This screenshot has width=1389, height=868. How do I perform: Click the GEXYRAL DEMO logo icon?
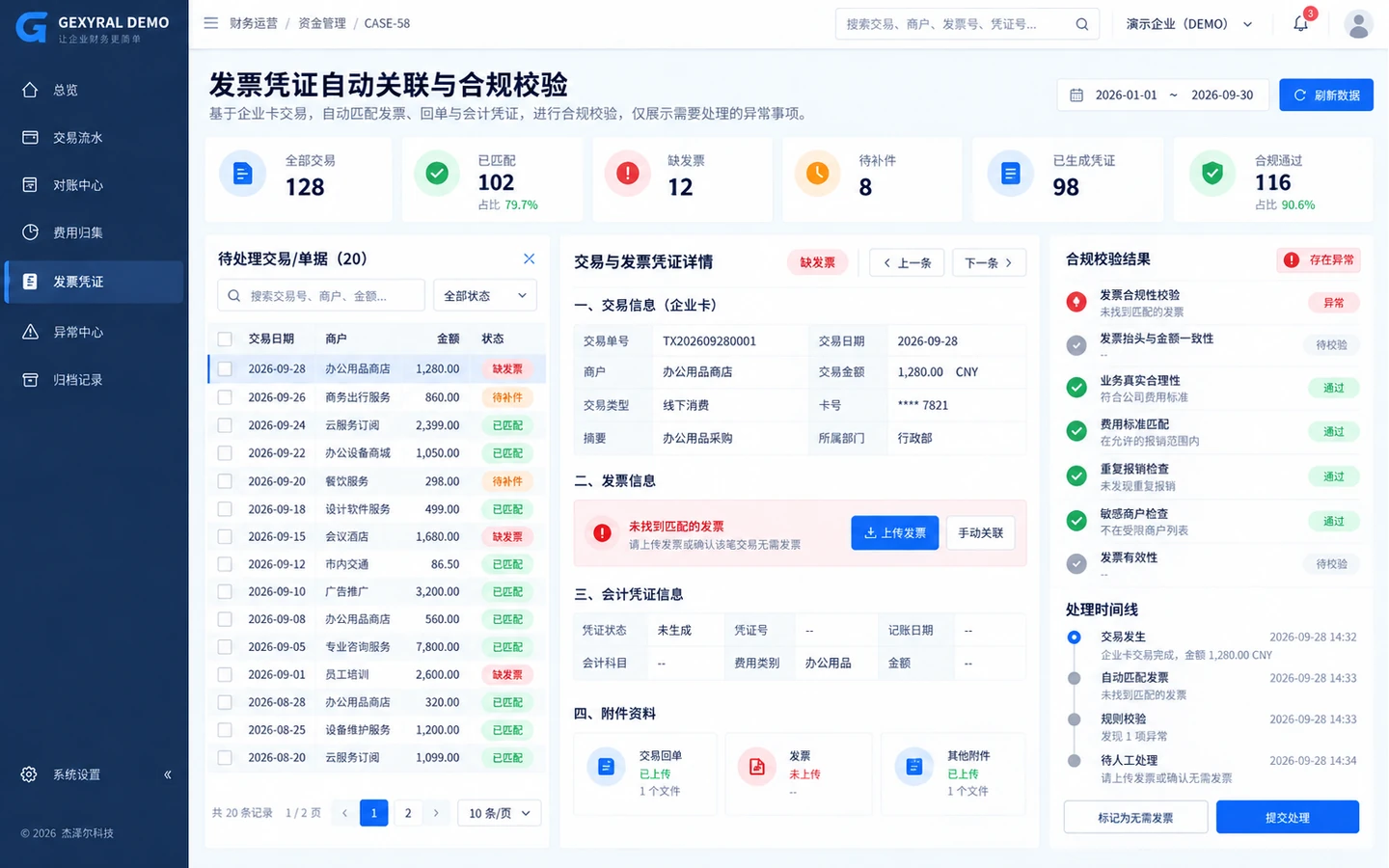pyautogui.click(x=31, y=28)
